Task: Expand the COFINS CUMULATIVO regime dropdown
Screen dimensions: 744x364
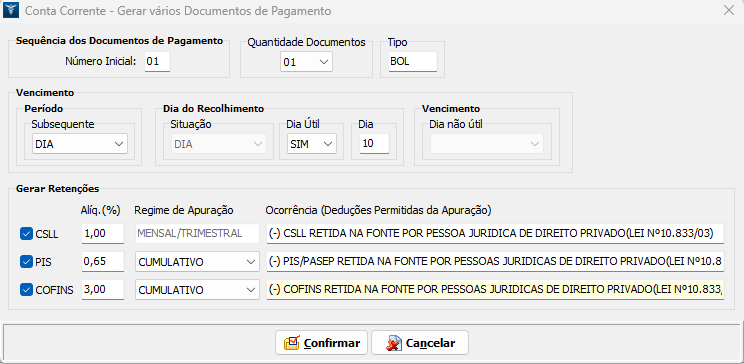Action: [x=197, y=289]
